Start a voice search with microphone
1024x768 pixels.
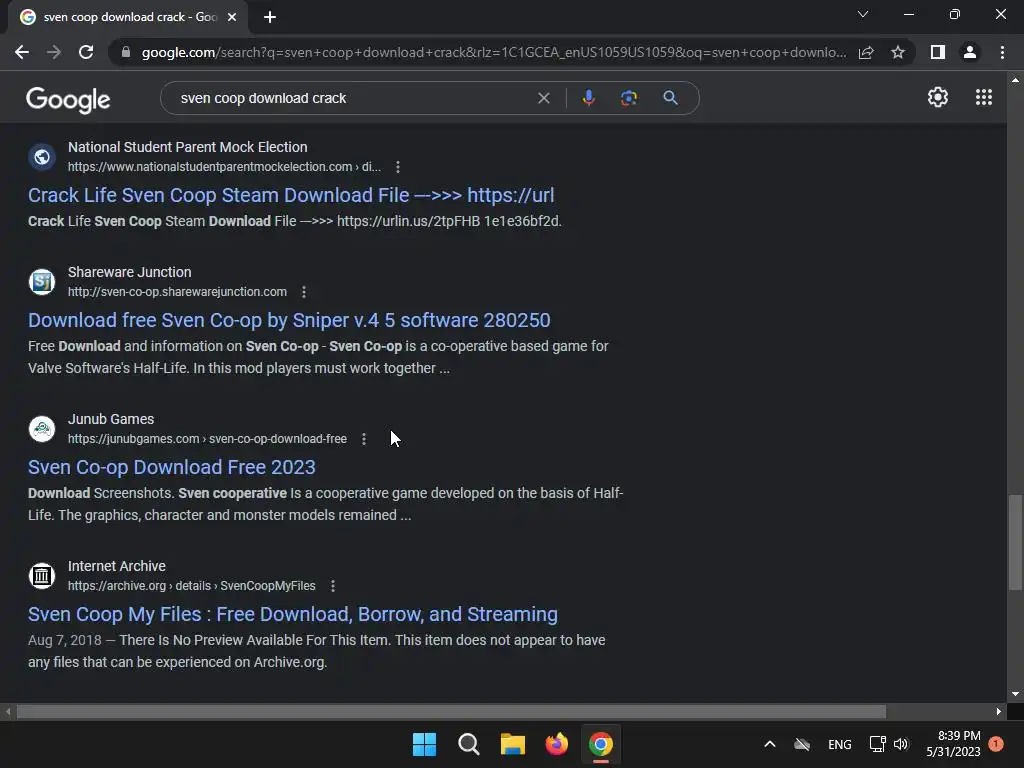588,98
